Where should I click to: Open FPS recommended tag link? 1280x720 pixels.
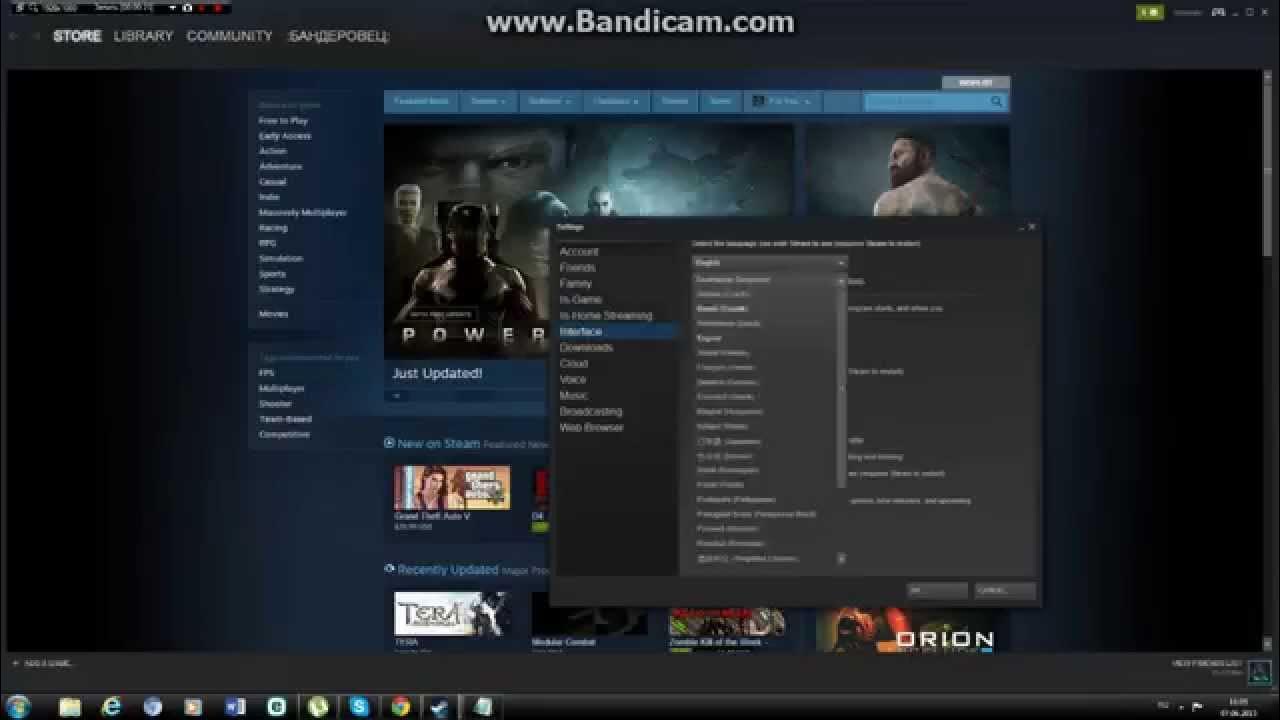pyautogui.click(x=266, y=373)
